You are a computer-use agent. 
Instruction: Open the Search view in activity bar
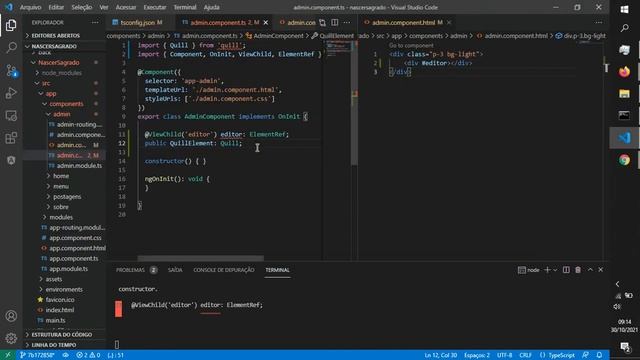pyautogui.click(x=11, y=48)
